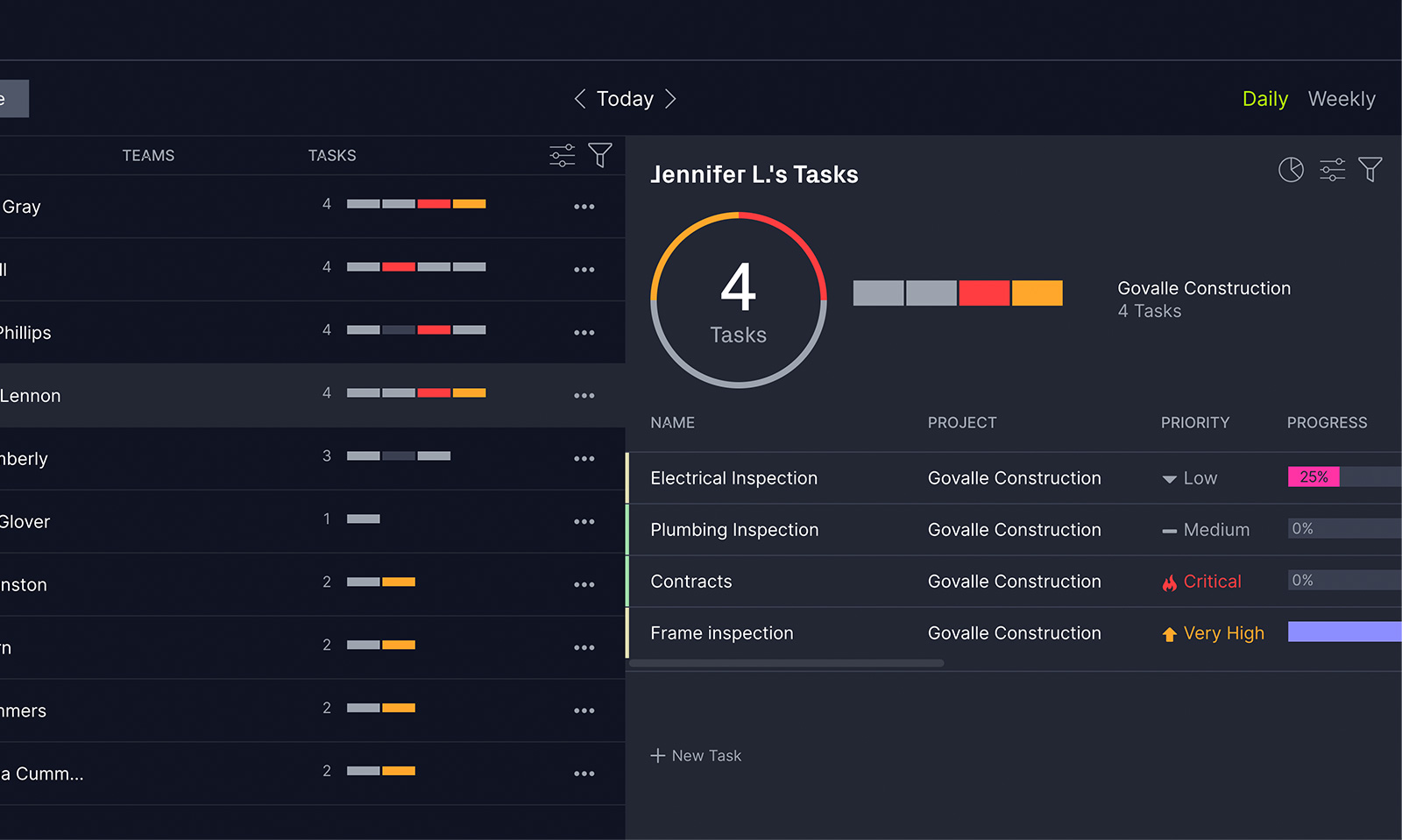Click the left chevron beside Today
Viewport: 1402px width, 840px height.
point(579,99)
